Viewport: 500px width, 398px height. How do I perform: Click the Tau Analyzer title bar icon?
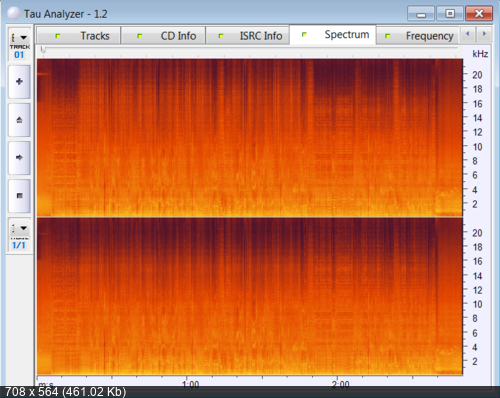pyautogui.click(x=14, y=14)
